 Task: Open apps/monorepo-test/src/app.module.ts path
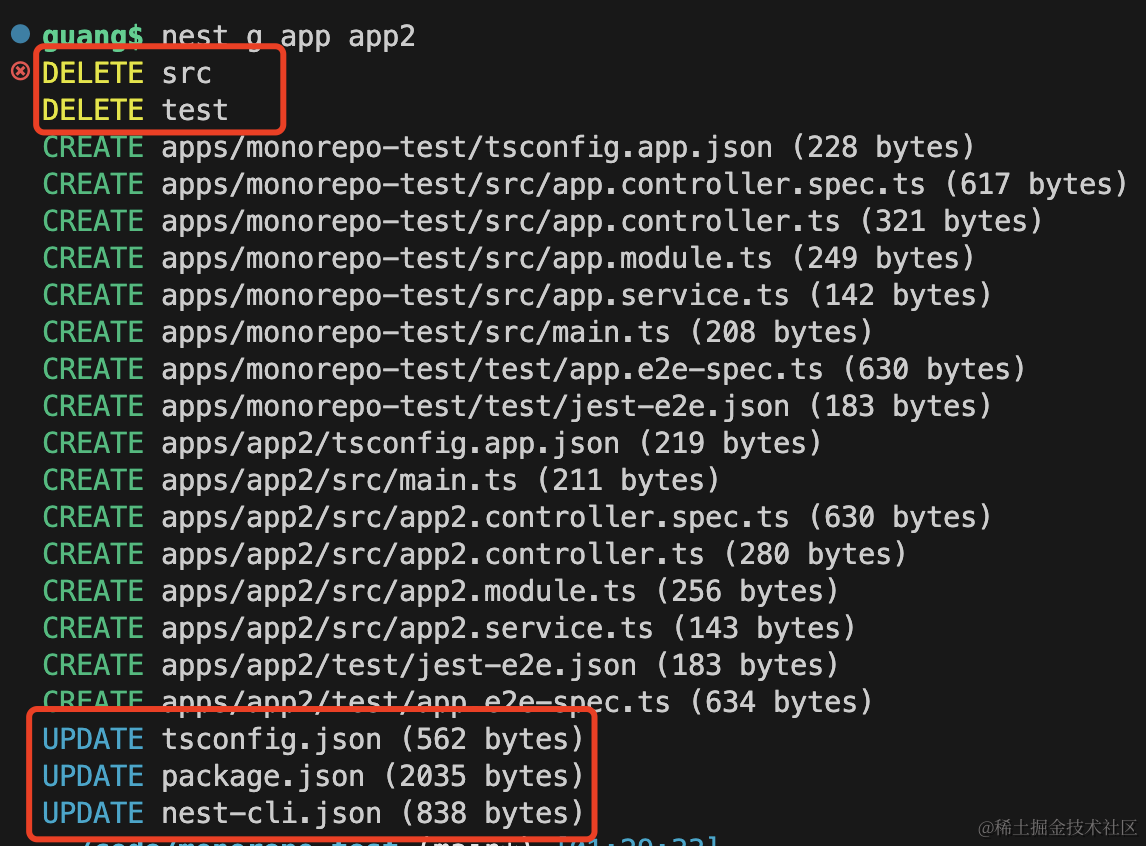pyautogui.click(x=466, y=259)
